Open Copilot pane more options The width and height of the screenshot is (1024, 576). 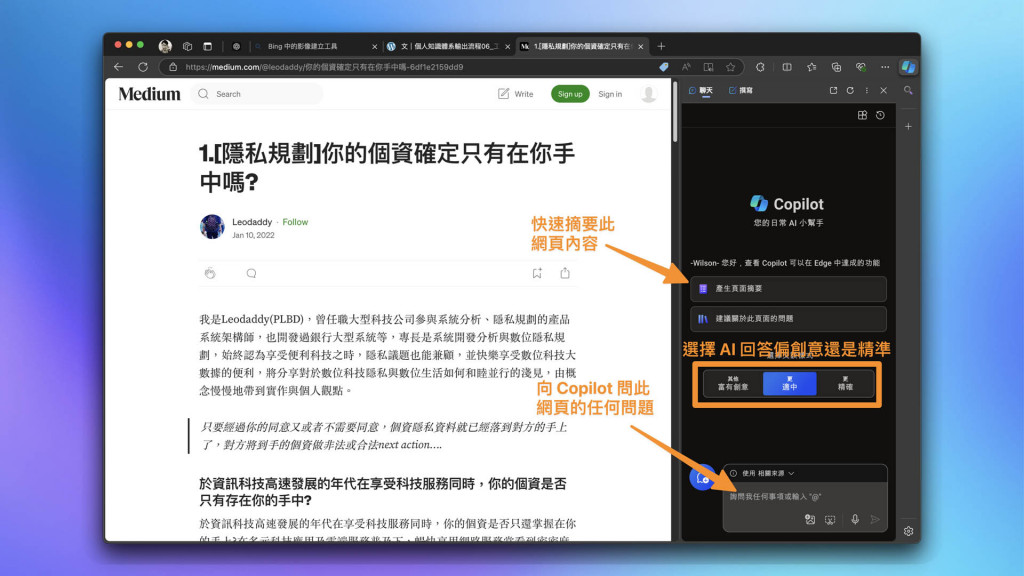(x=867, y=90)
